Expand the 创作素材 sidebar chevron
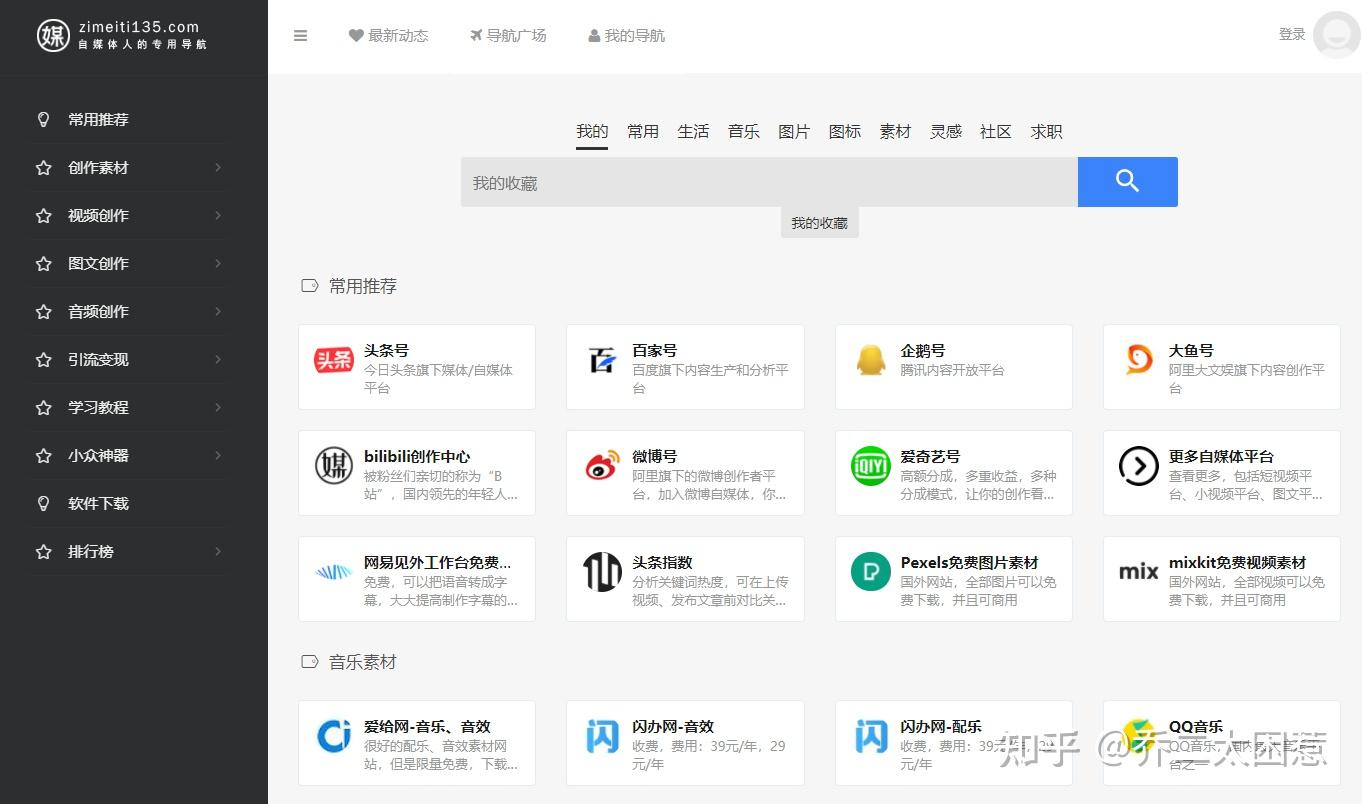 [217, 167]
